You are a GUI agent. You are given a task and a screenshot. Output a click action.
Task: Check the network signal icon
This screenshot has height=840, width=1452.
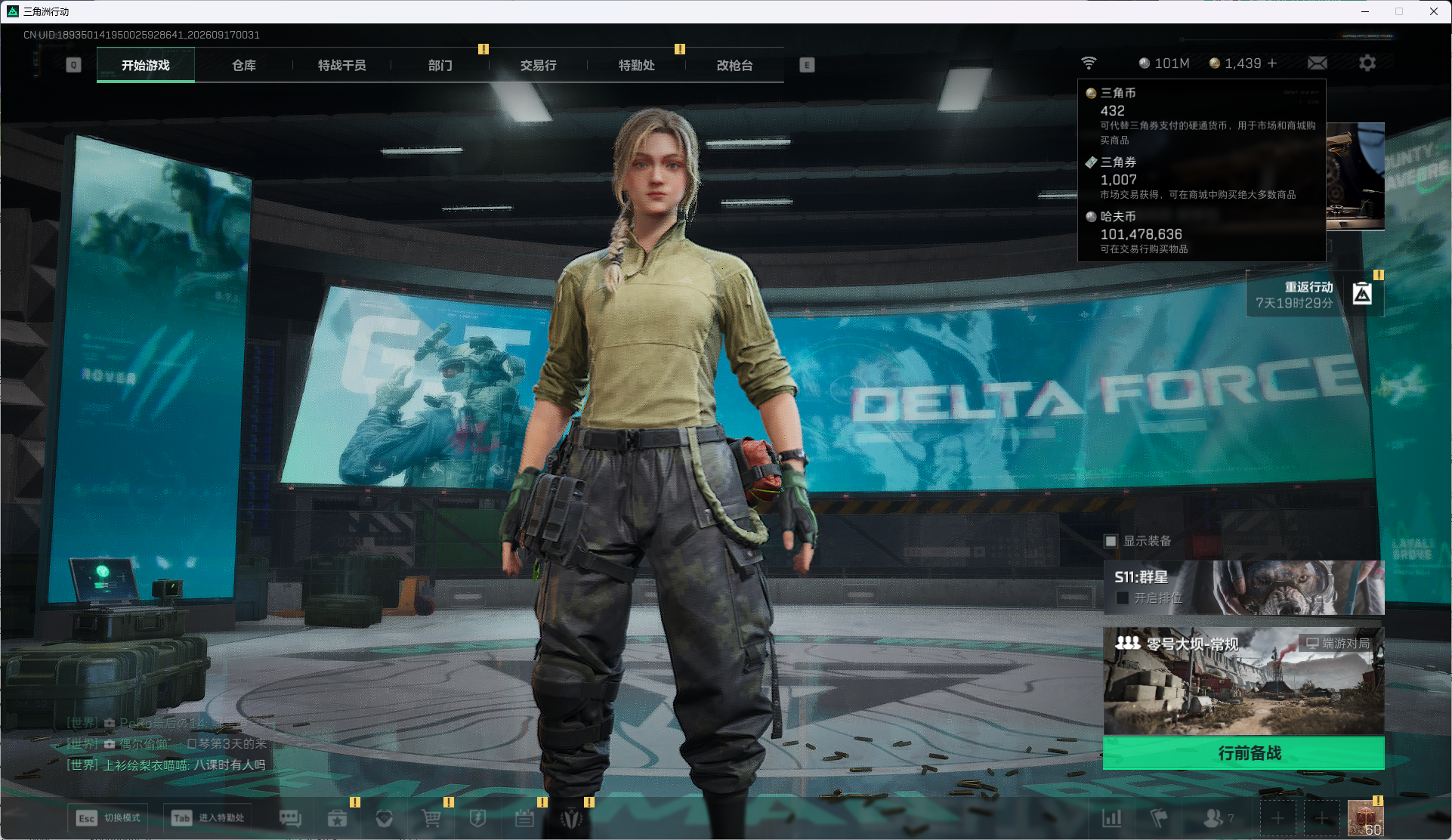click(1089, 63)
